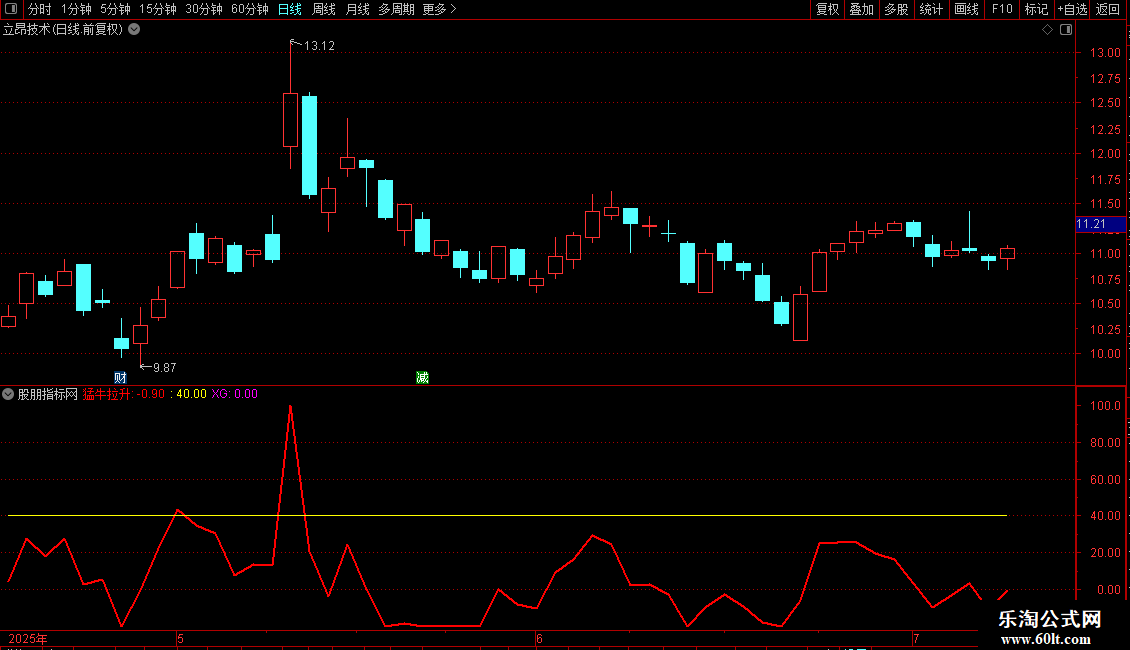Switch to 分时 intraday view
The image size is (1130, 650).
pyautogui.click(x=39, y=9)
